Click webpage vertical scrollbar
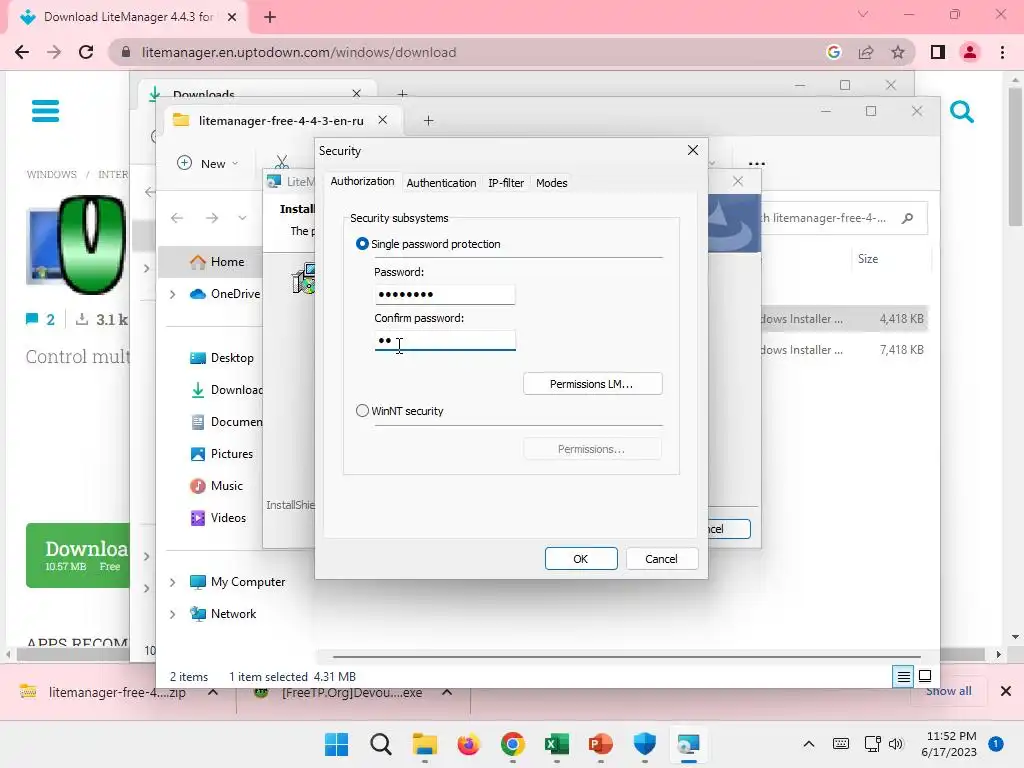 click(x=1015, y=157)
